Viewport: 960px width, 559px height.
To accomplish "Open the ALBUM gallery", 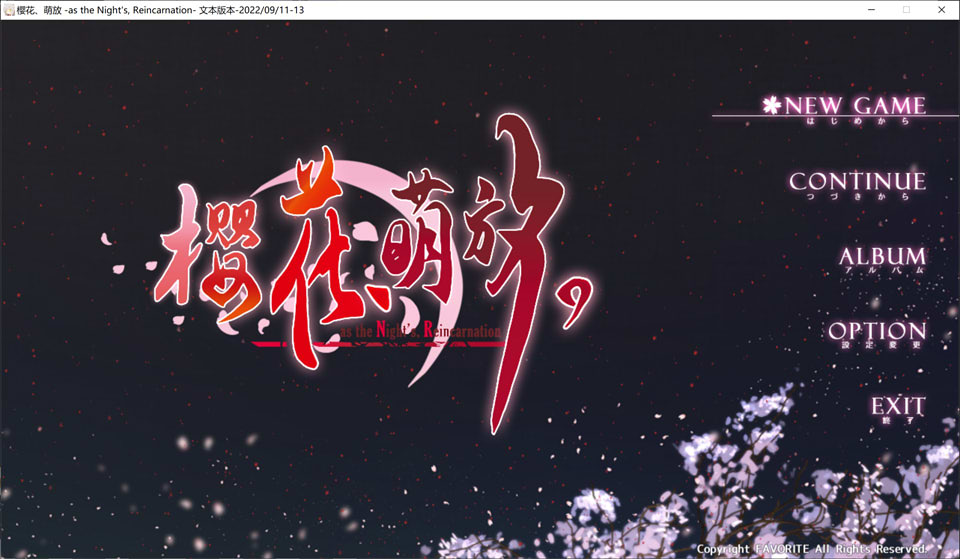I will coord(882,256).
